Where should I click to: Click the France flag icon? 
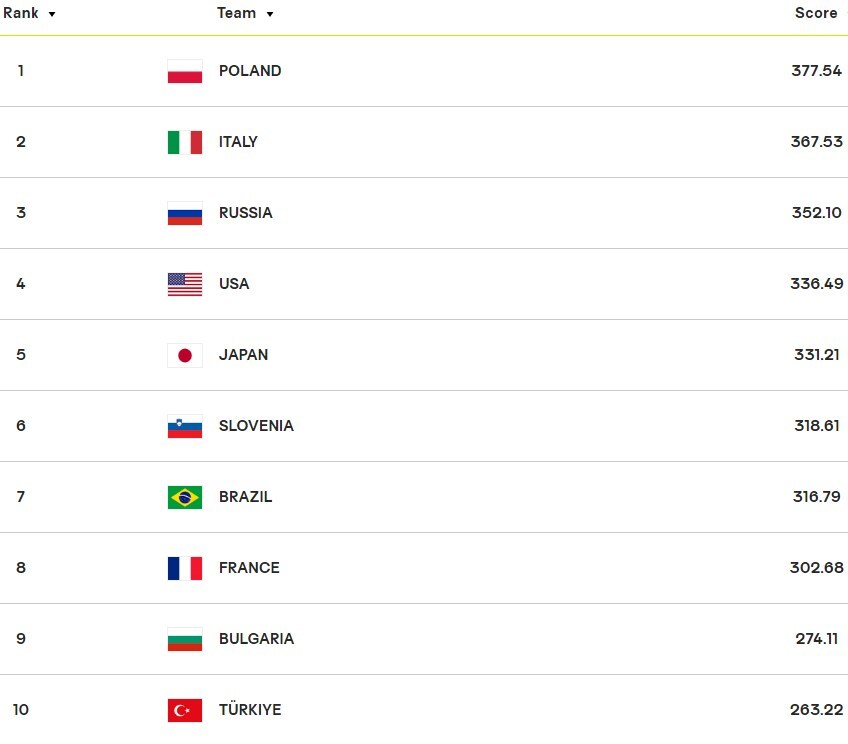point(185,568)
